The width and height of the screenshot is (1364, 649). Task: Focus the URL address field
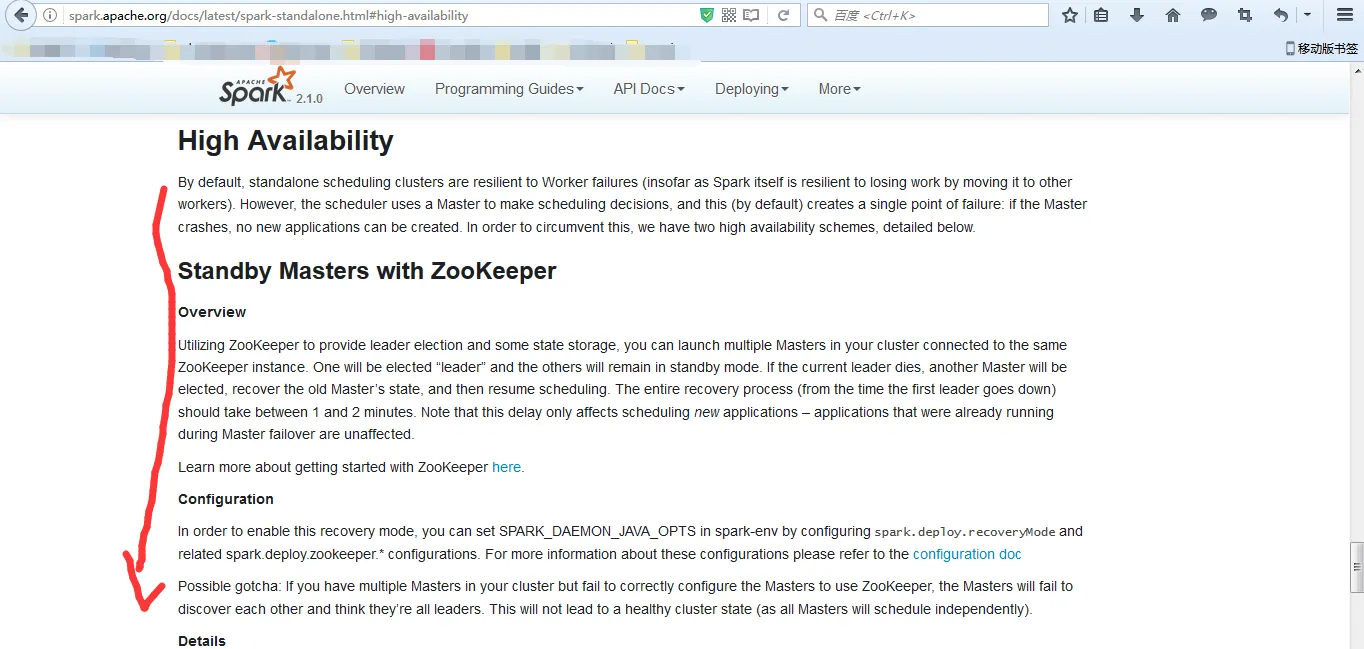click(380, 15)
